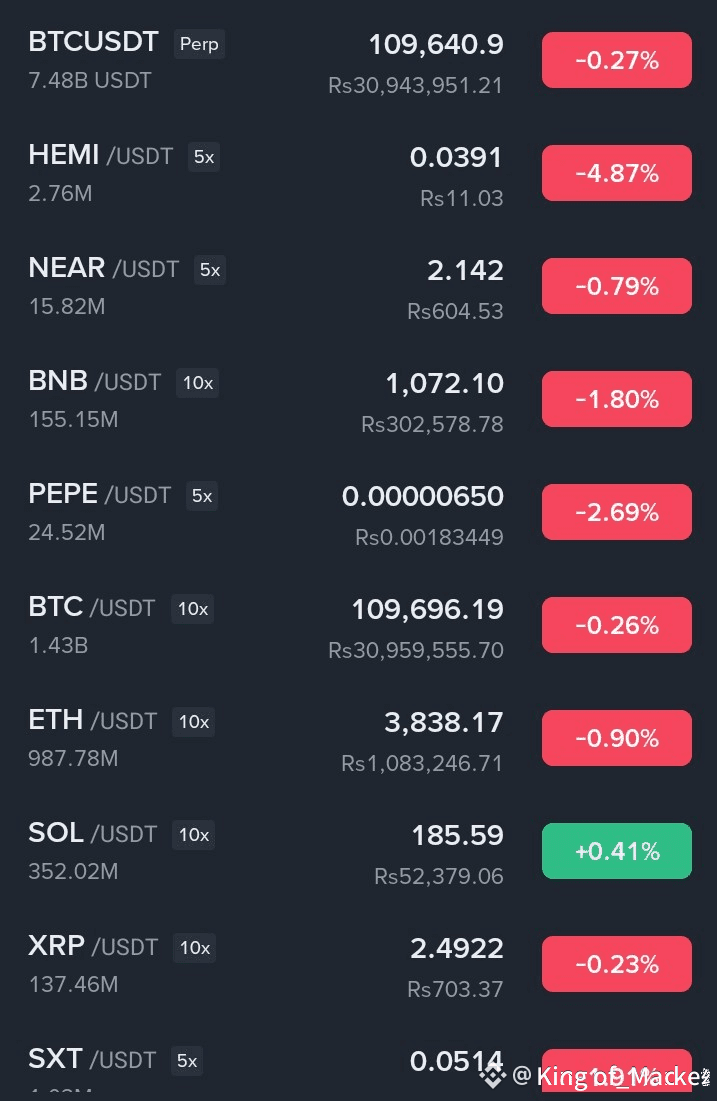The height and width of the screenshot is (1101, 717).
Task: Click the HEMI -4.87% change button
Action: pyautogui.click(x=616, y=174)
